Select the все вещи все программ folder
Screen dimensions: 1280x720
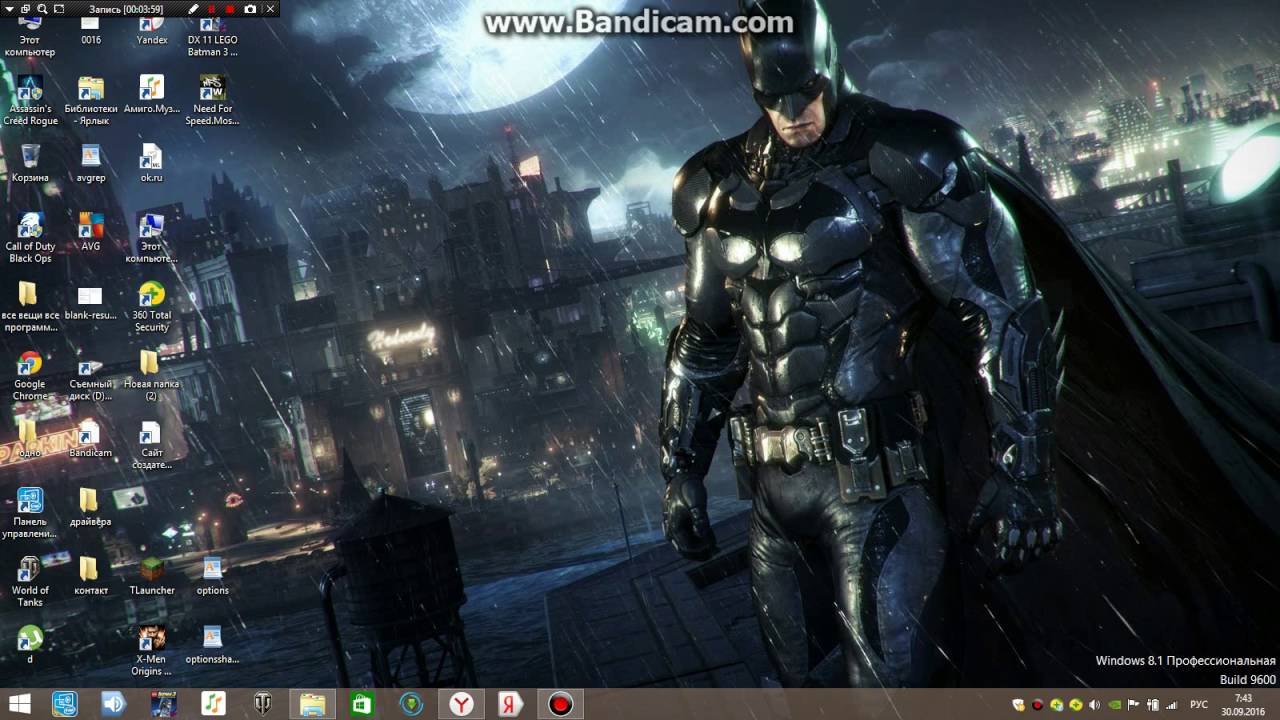click(x=30, y=306)
